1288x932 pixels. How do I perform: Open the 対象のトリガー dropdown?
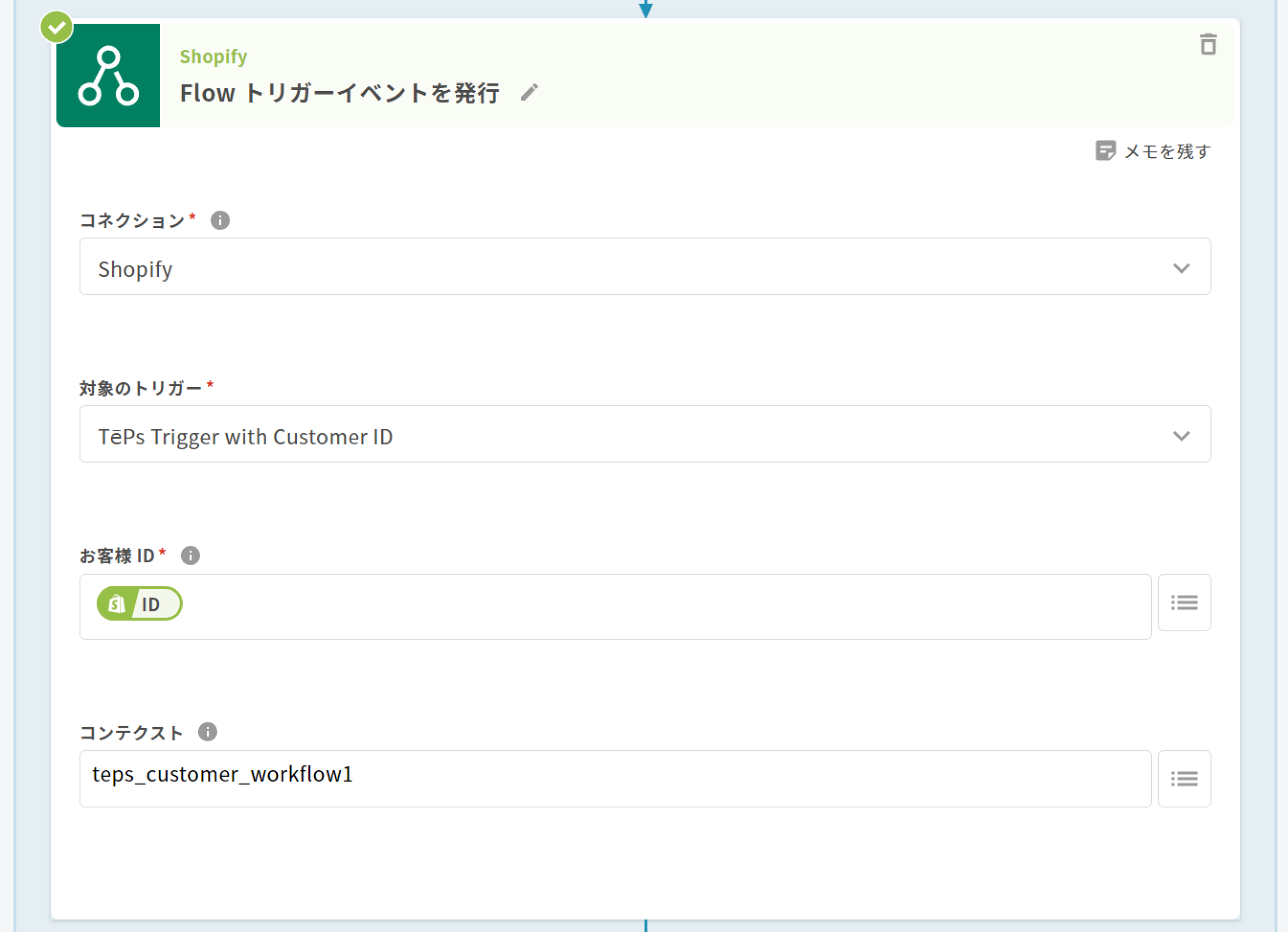pyautogui.click(x=625, y=434)
